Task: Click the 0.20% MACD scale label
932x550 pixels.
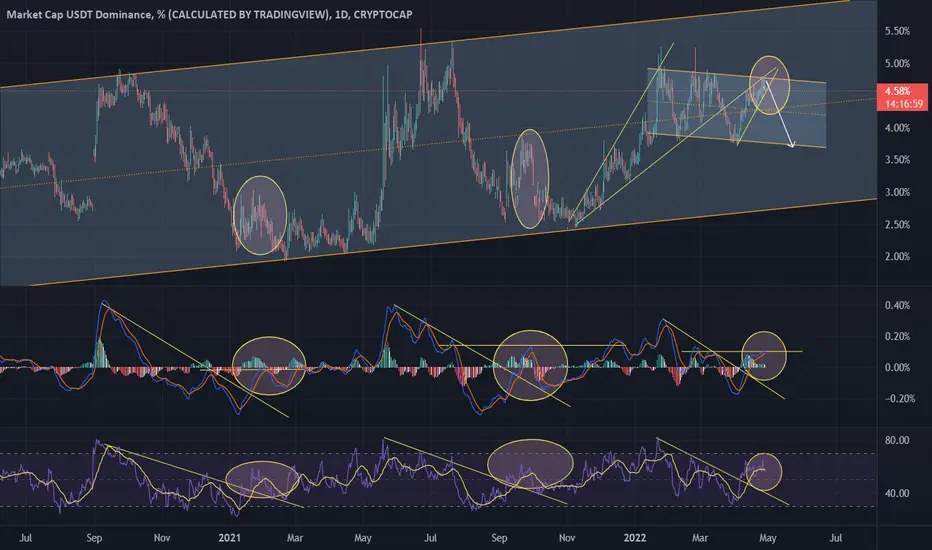Action: (898, 336)
